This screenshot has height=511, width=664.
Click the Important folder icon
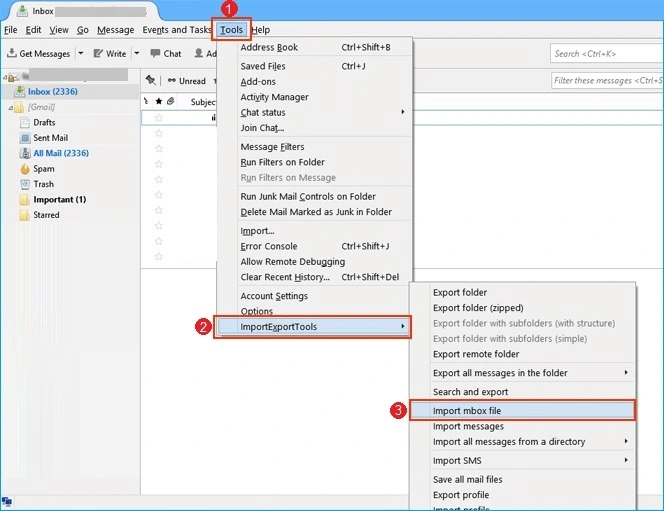25,199
